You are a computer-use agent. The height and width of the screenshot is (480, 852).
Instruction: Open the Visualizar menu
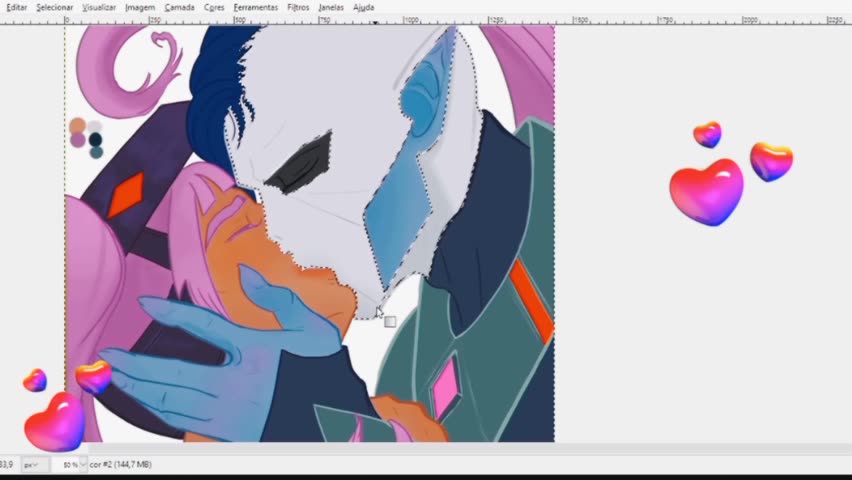coord(99,8)
